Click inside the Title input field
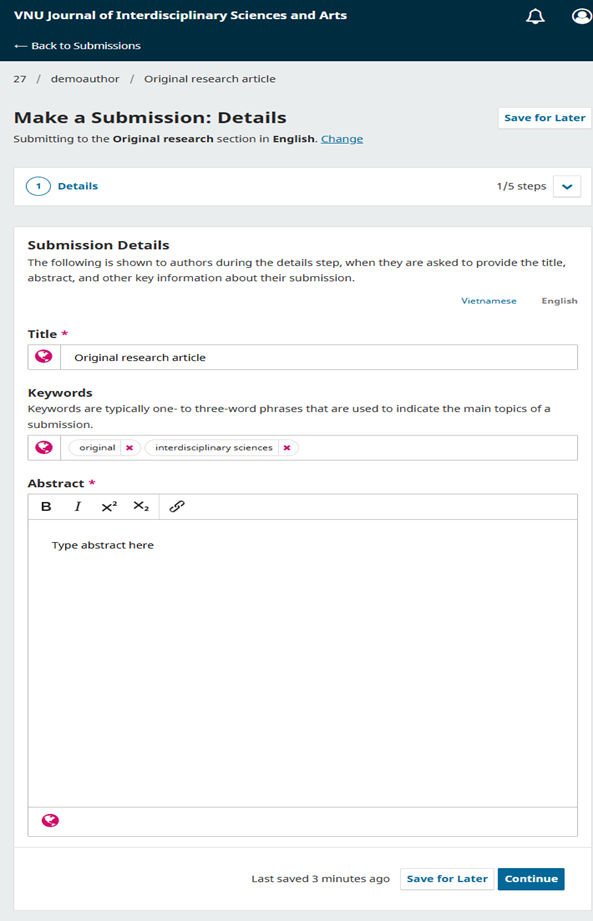This screenshot has width=593, height=921. (319, 357)
